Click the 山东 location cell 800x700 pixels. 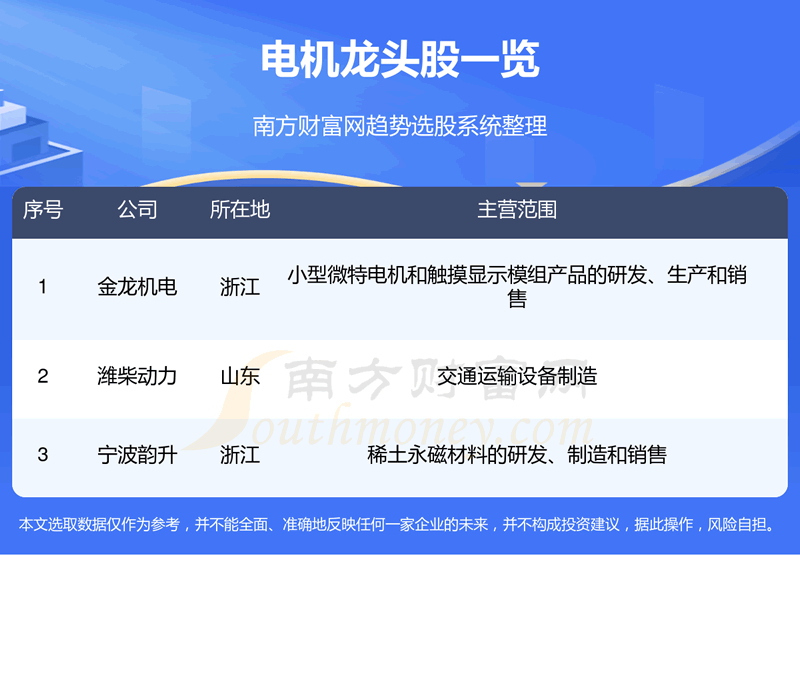[x=240, y=376]
